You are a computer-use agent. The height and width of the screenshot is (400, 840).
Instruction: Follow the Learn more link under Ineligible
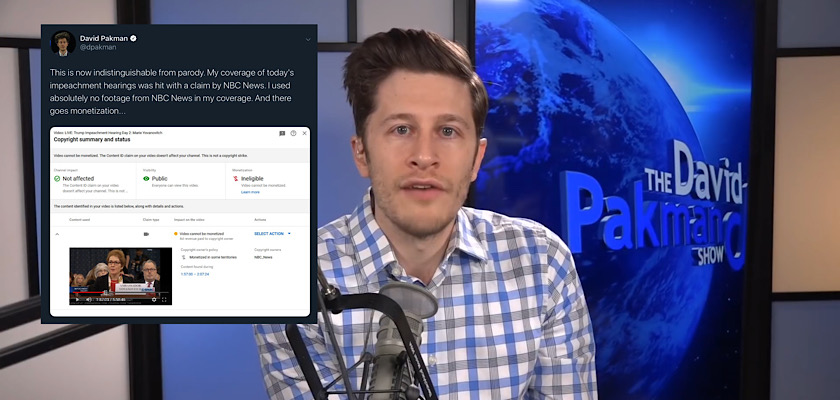tap(250, 192)
